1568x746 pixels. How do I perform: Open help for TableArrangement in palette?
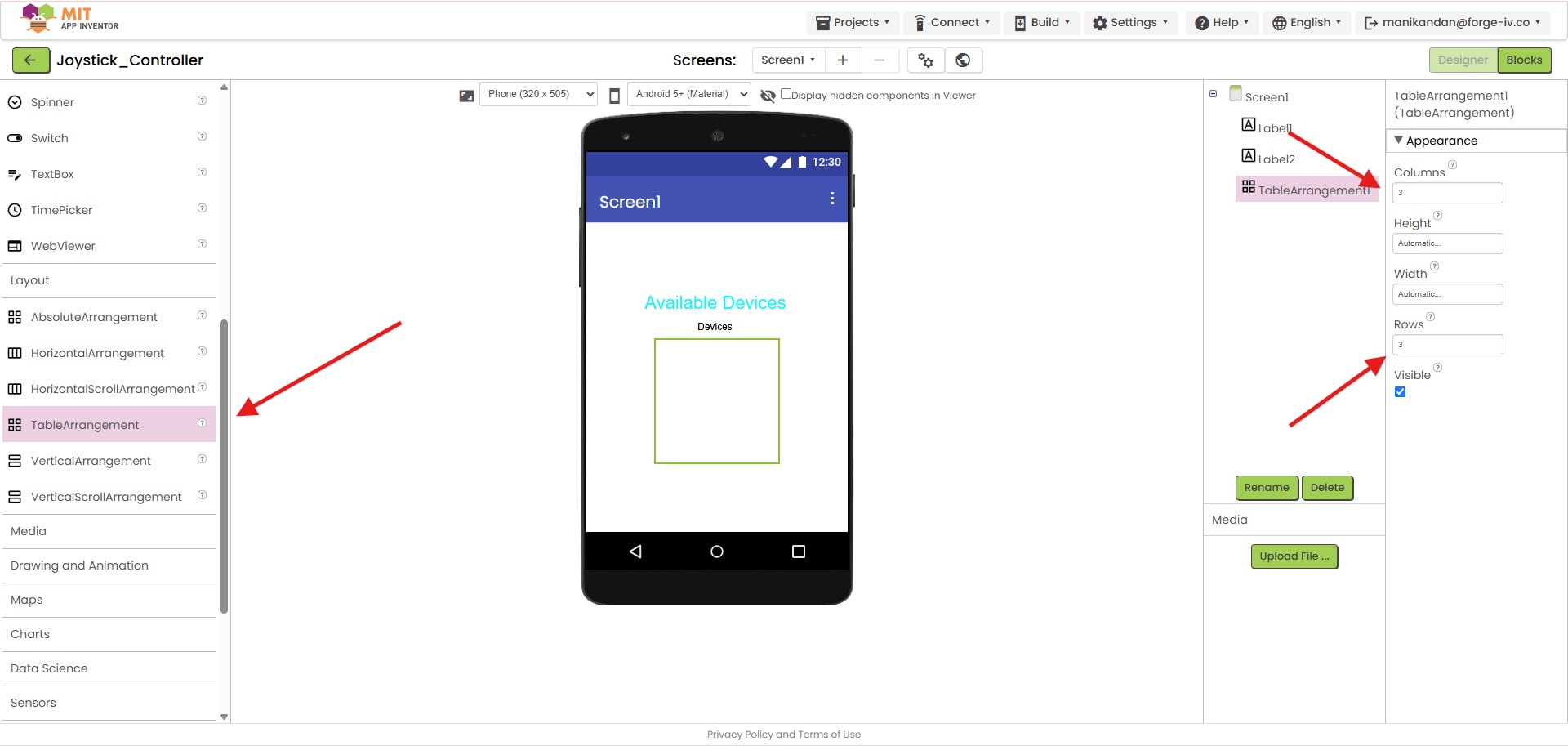click(x=202, y=423)
